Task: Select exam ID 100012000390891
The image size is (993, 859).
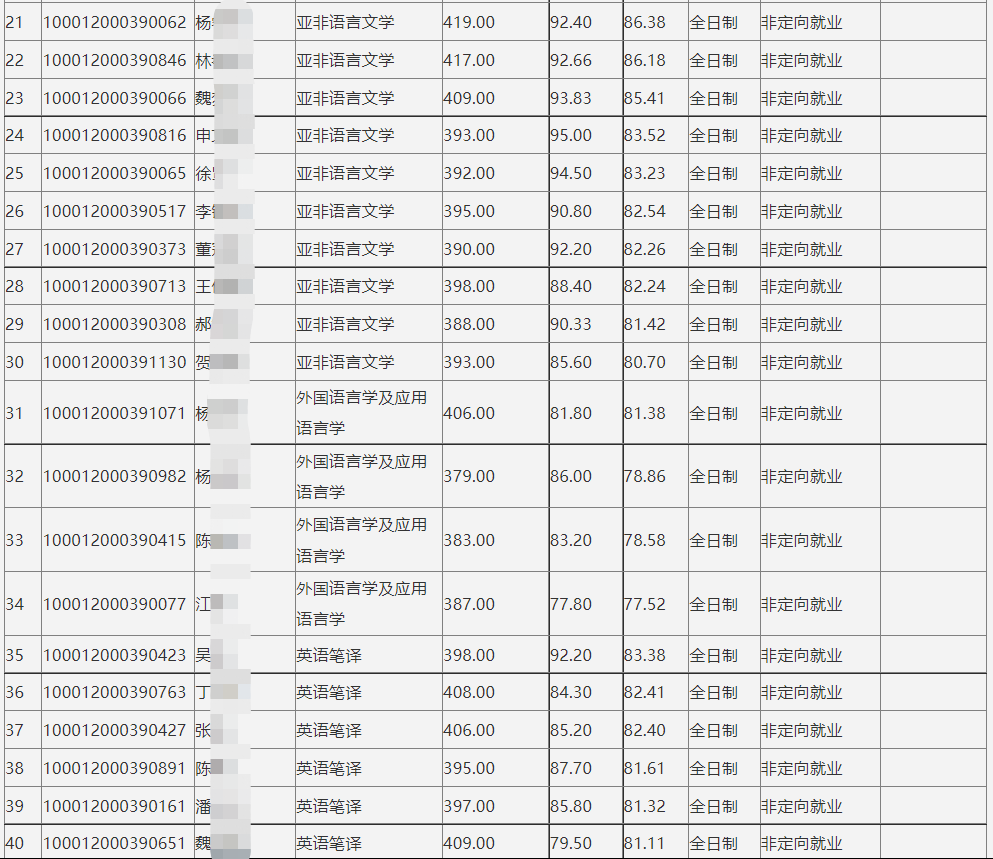Action: [x=115, y=768]
